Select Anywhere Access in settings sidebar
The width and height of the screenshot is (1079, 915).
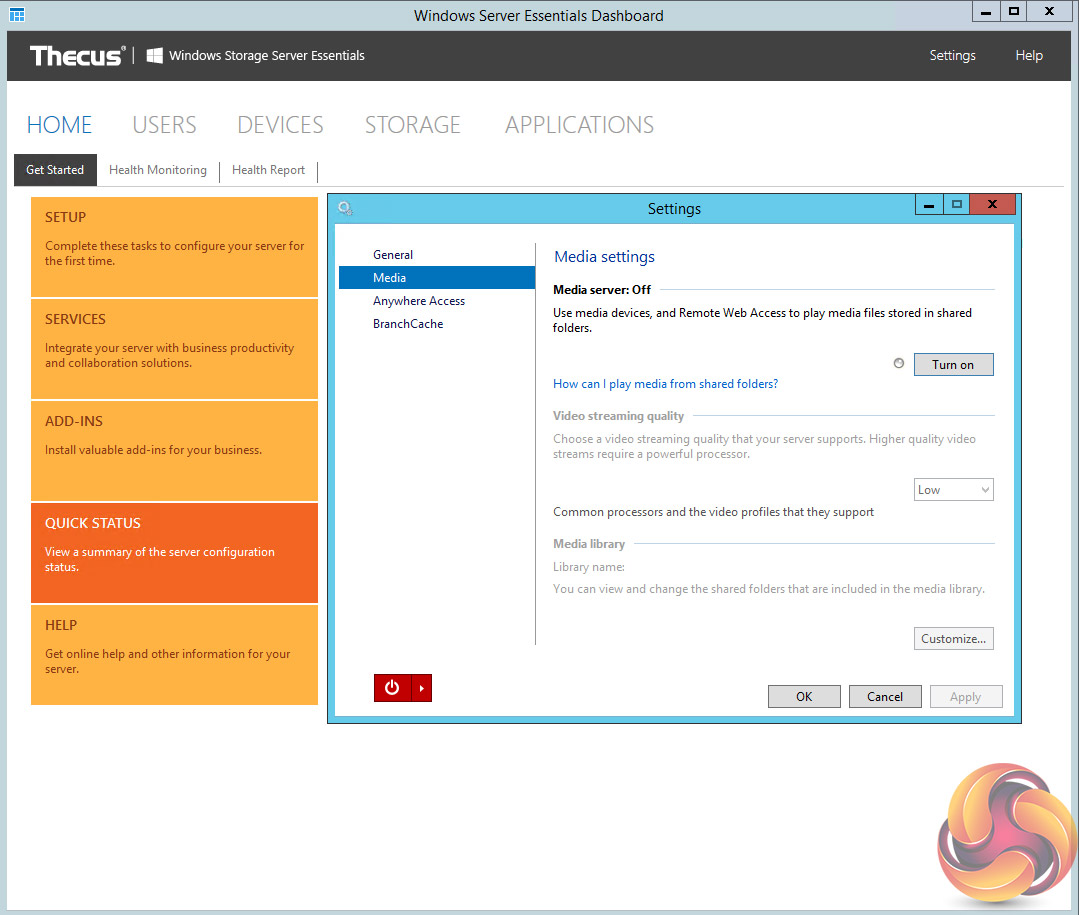pos(437,301)
